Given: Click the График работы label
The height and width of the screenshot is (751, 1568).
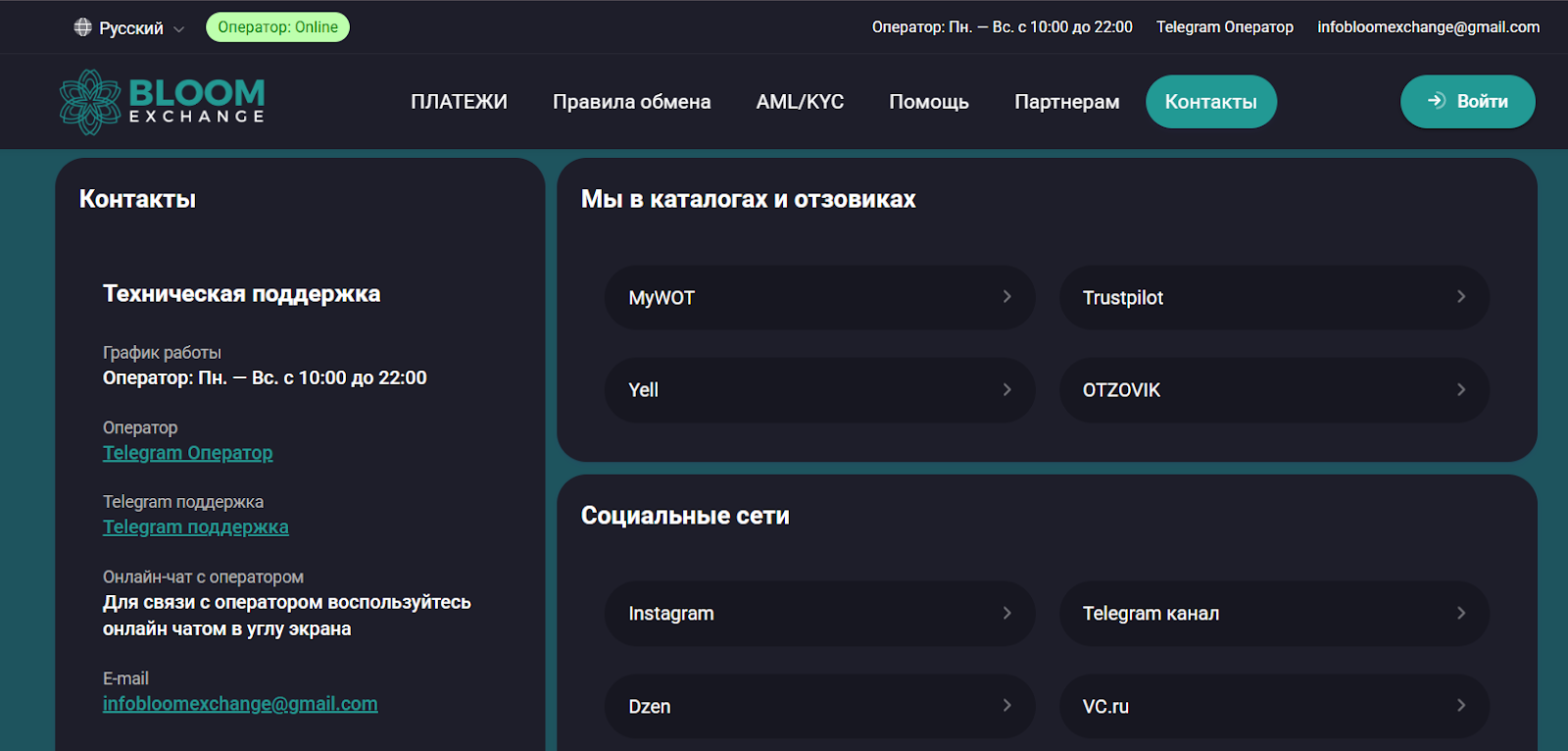Looking at the screenshot, I should click(x=162, y=353).
